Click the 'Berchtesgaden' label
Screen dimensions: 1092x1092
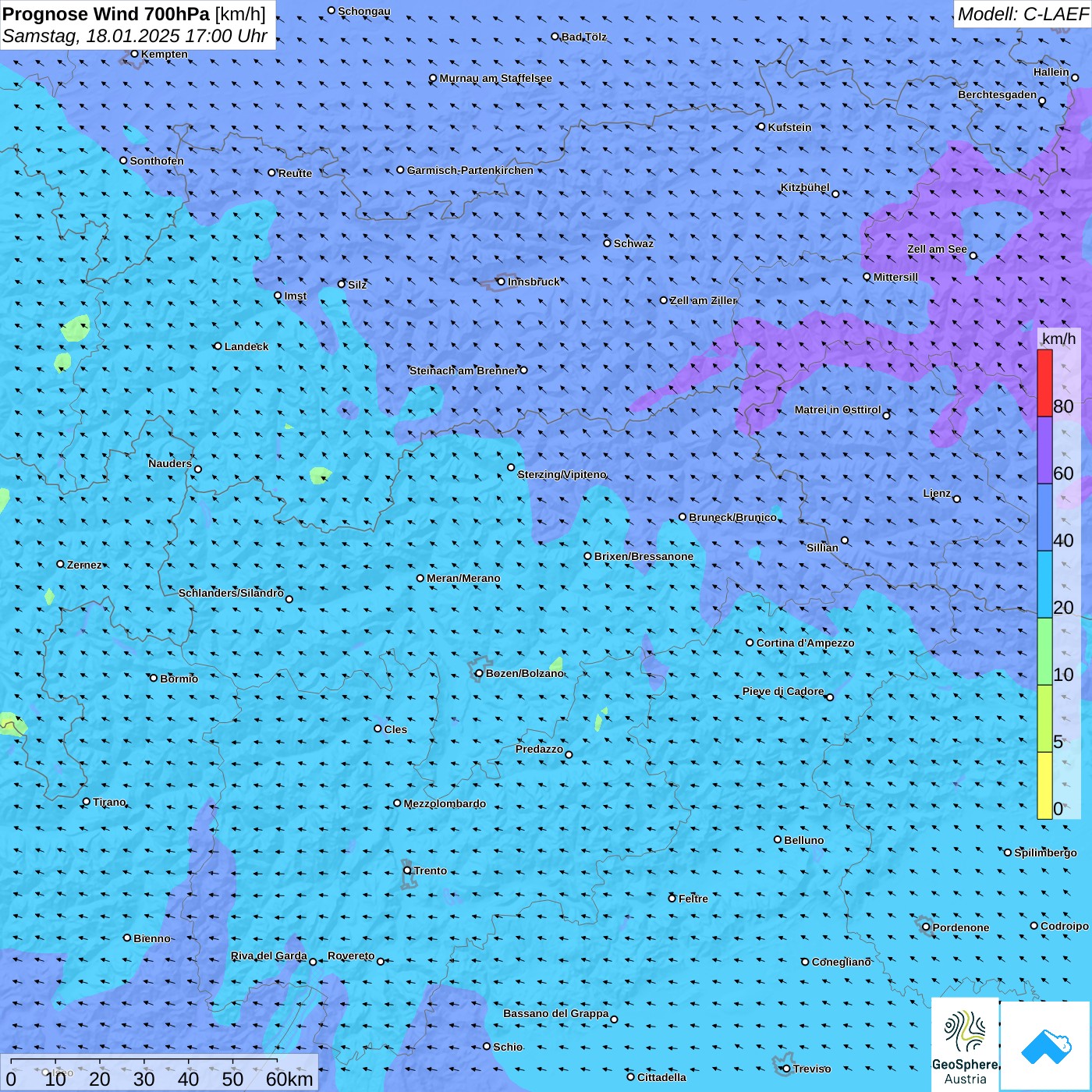(x=998, y=94)
